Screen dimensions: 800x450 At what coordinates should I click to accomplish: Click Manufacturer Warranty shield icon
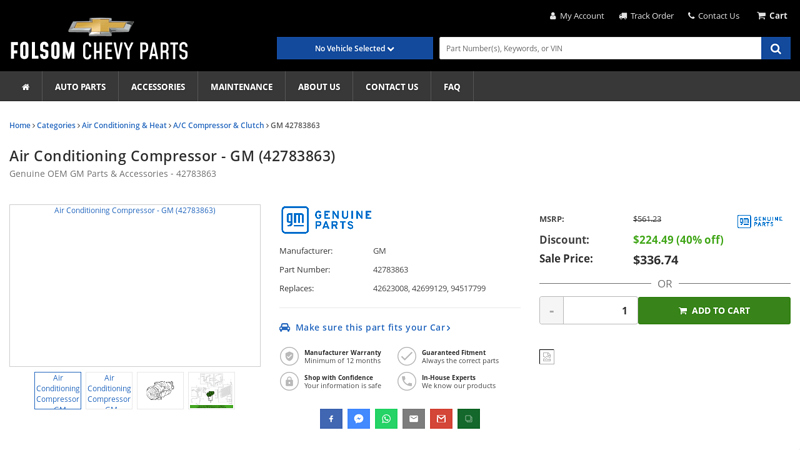(289, 356)
